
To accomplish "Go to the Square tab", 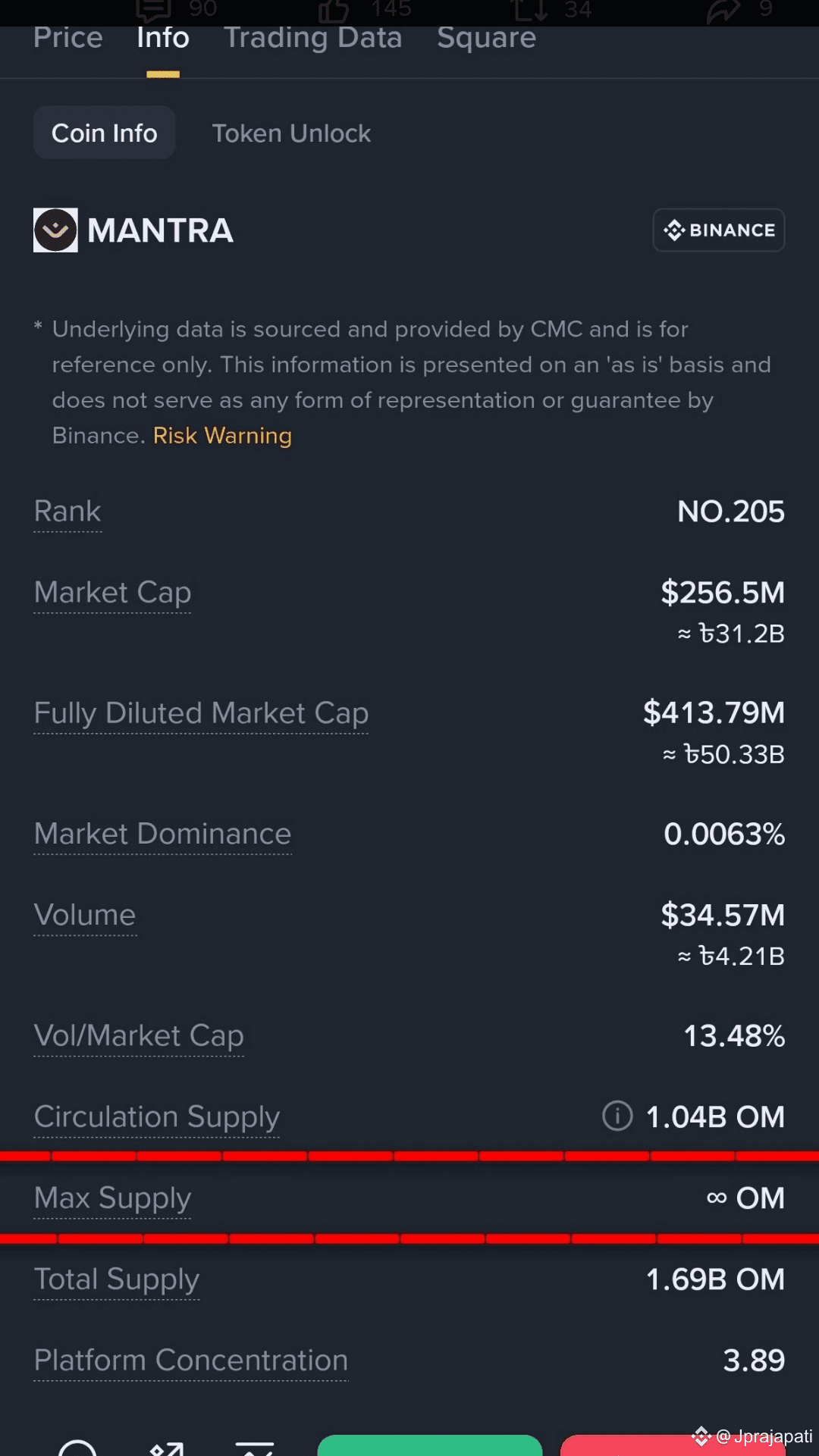I will 486,38.
